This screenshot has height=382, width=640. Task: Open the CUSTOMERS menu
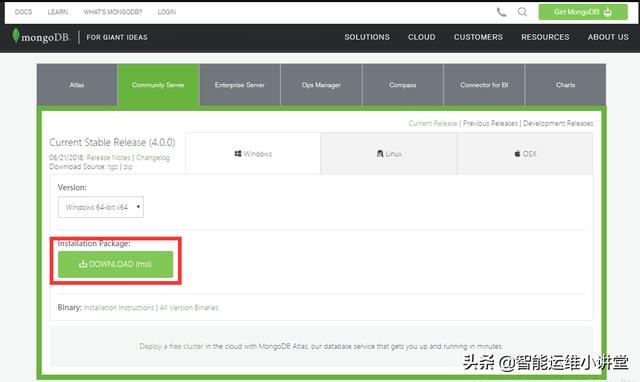pyautogui.click(x=478, y=37)
